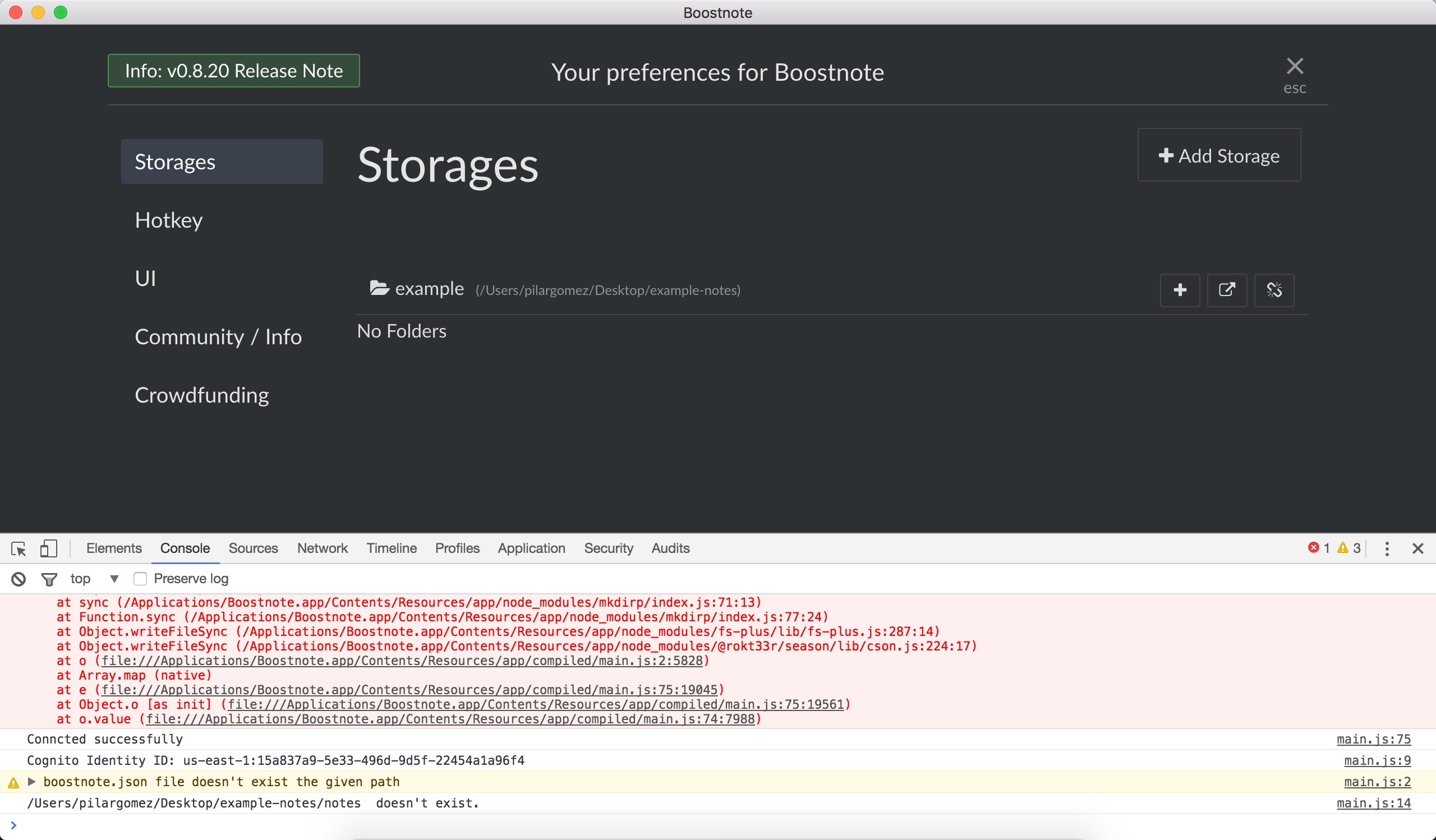Click the unlink storage icon
Image resolution: width=1436 pixels, height=840 pixels.
point(1273,290)
